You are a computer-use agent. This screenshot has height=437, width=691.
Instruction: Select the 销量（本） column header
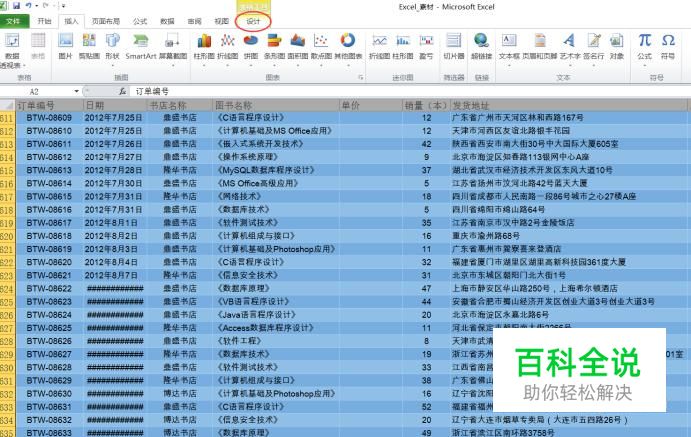pyautogui.click(x=426, y=105)
